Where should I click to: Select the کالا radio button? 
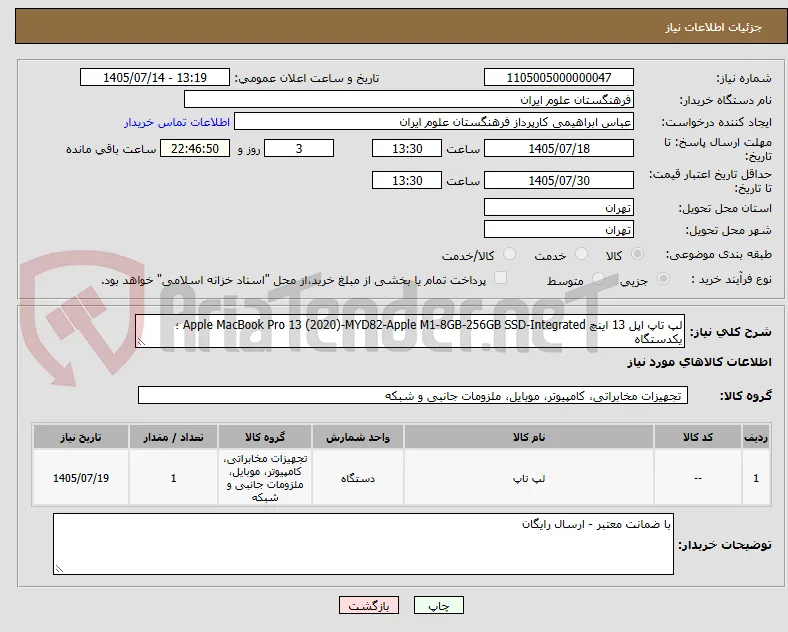[x=637, y=254]
